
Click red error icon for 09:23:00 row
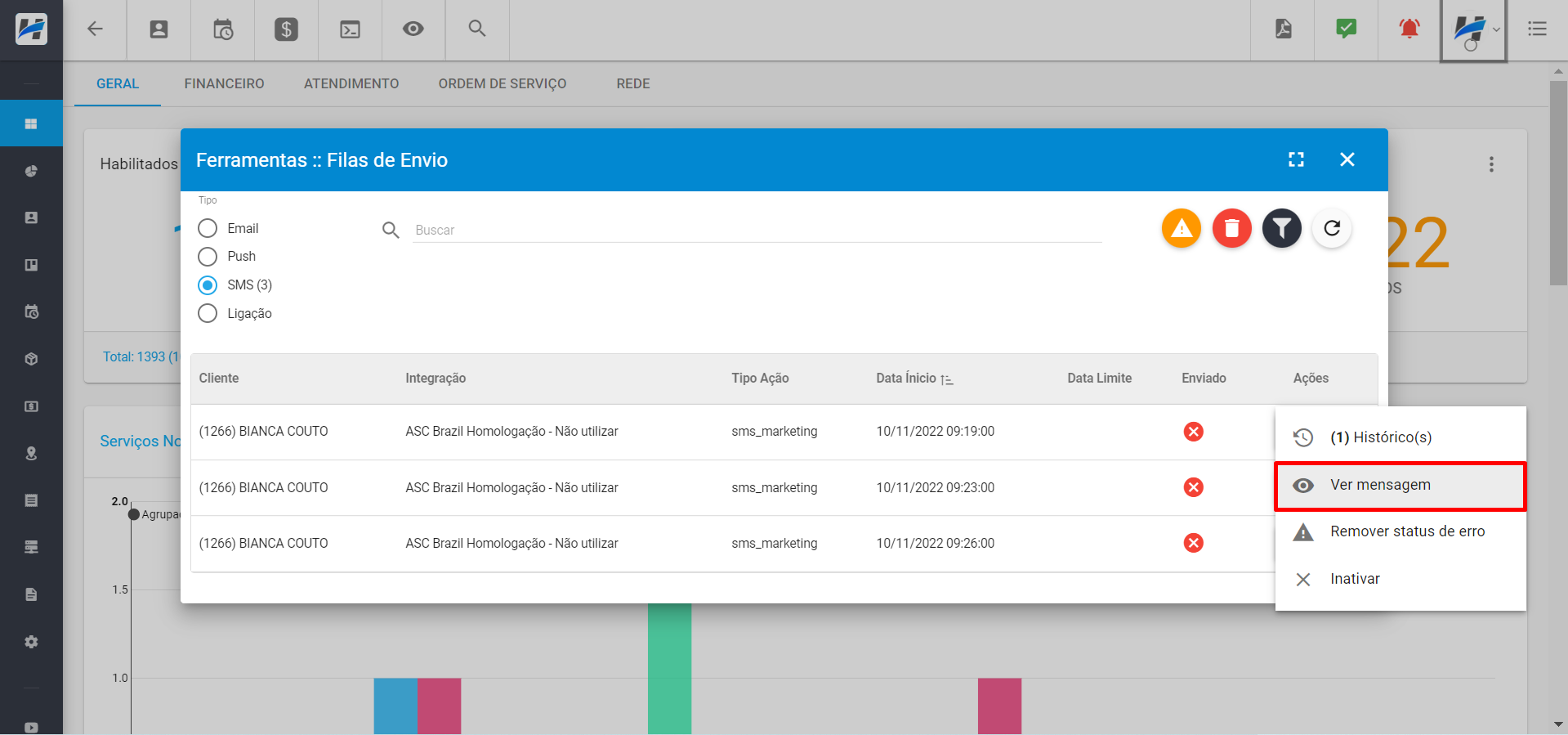coord(1194,487)
